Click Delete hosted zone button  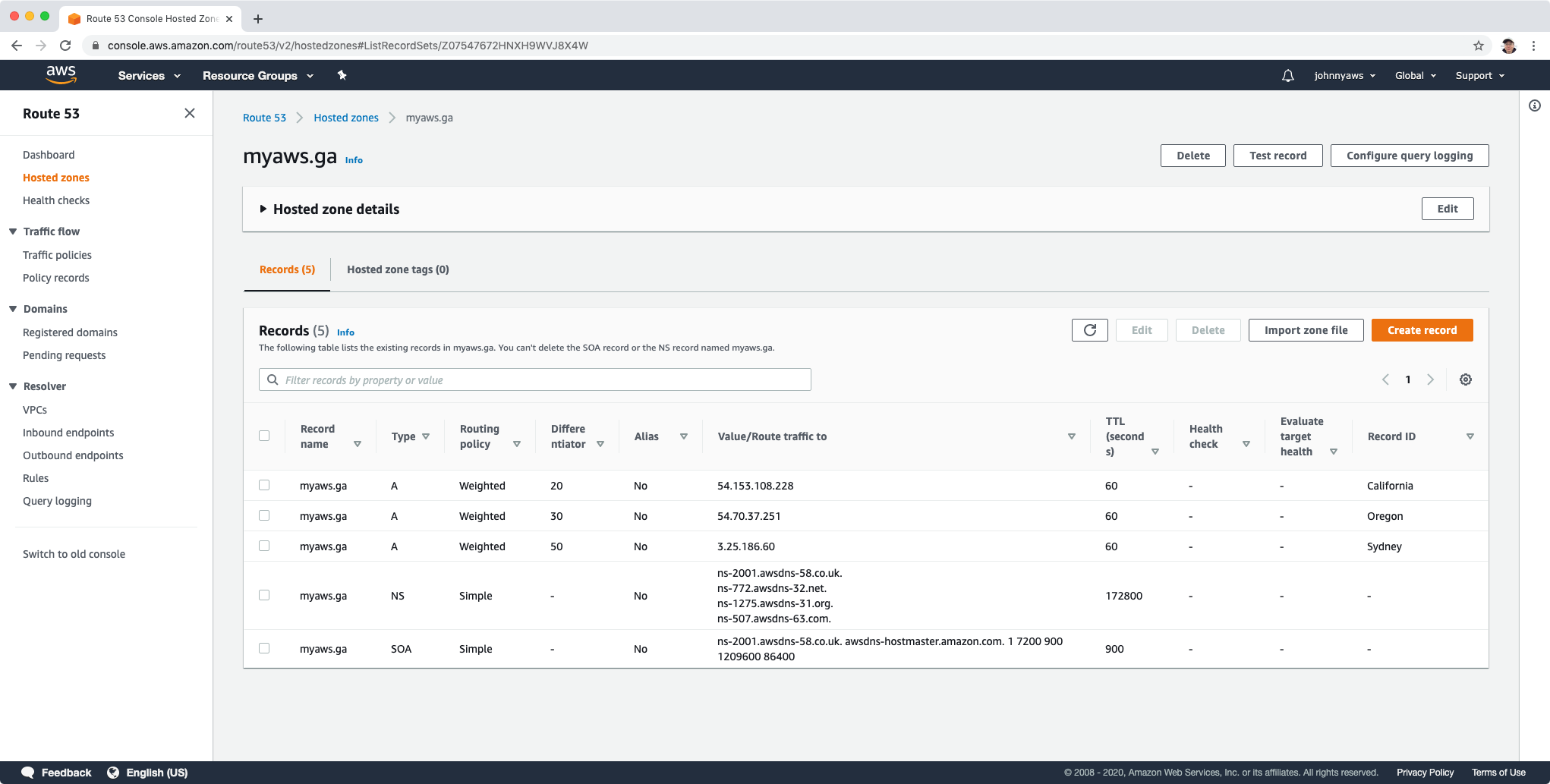(1193, 156)
